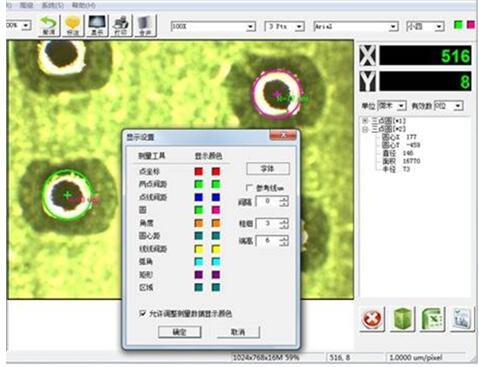479x367 pixels.
Task: Click the image display toolbar icon
Action: (x=97, y=26)
